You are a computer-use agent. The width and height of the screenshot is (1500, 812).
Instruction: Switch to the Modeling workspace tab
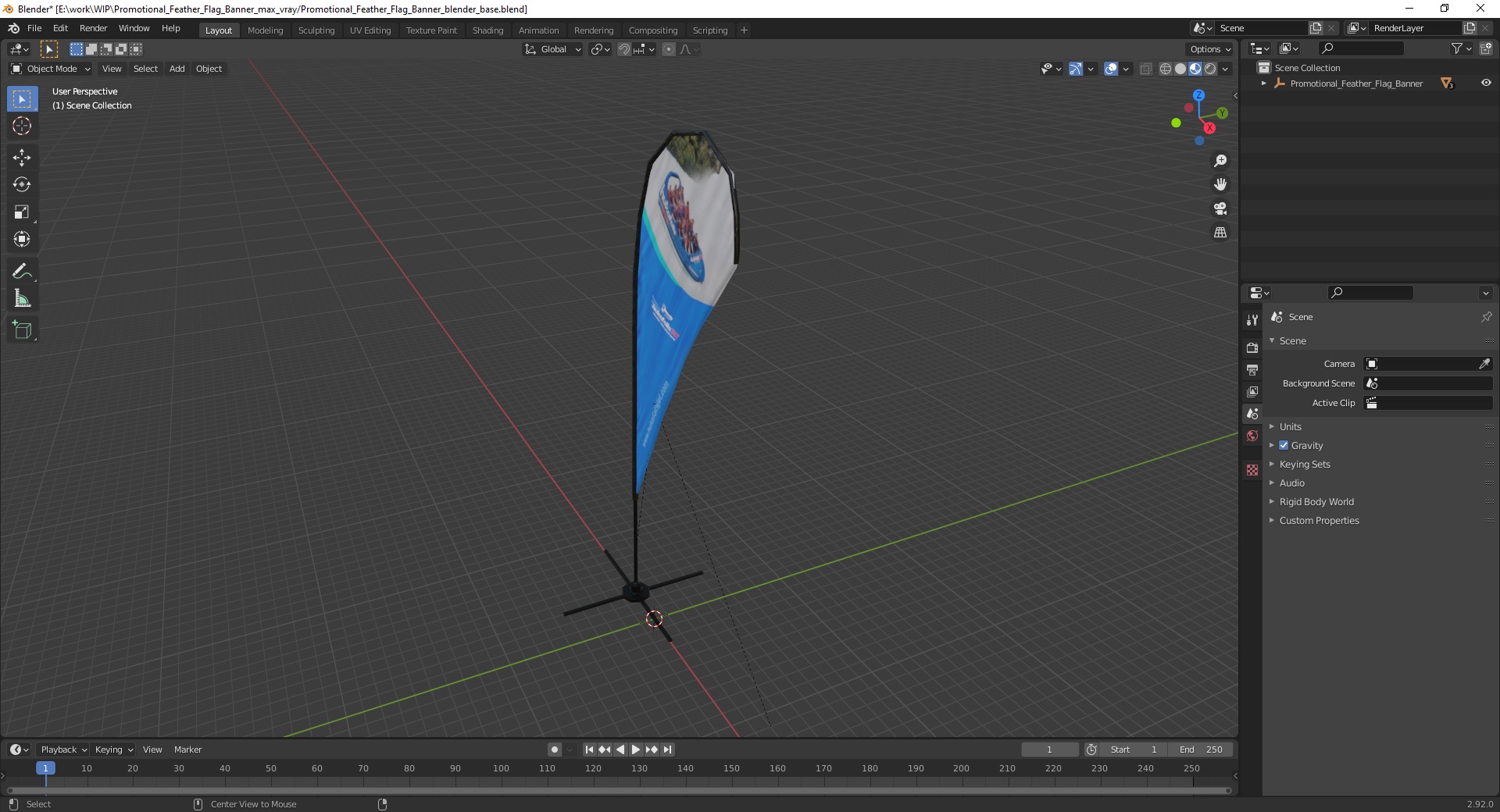tap(265, 30)
